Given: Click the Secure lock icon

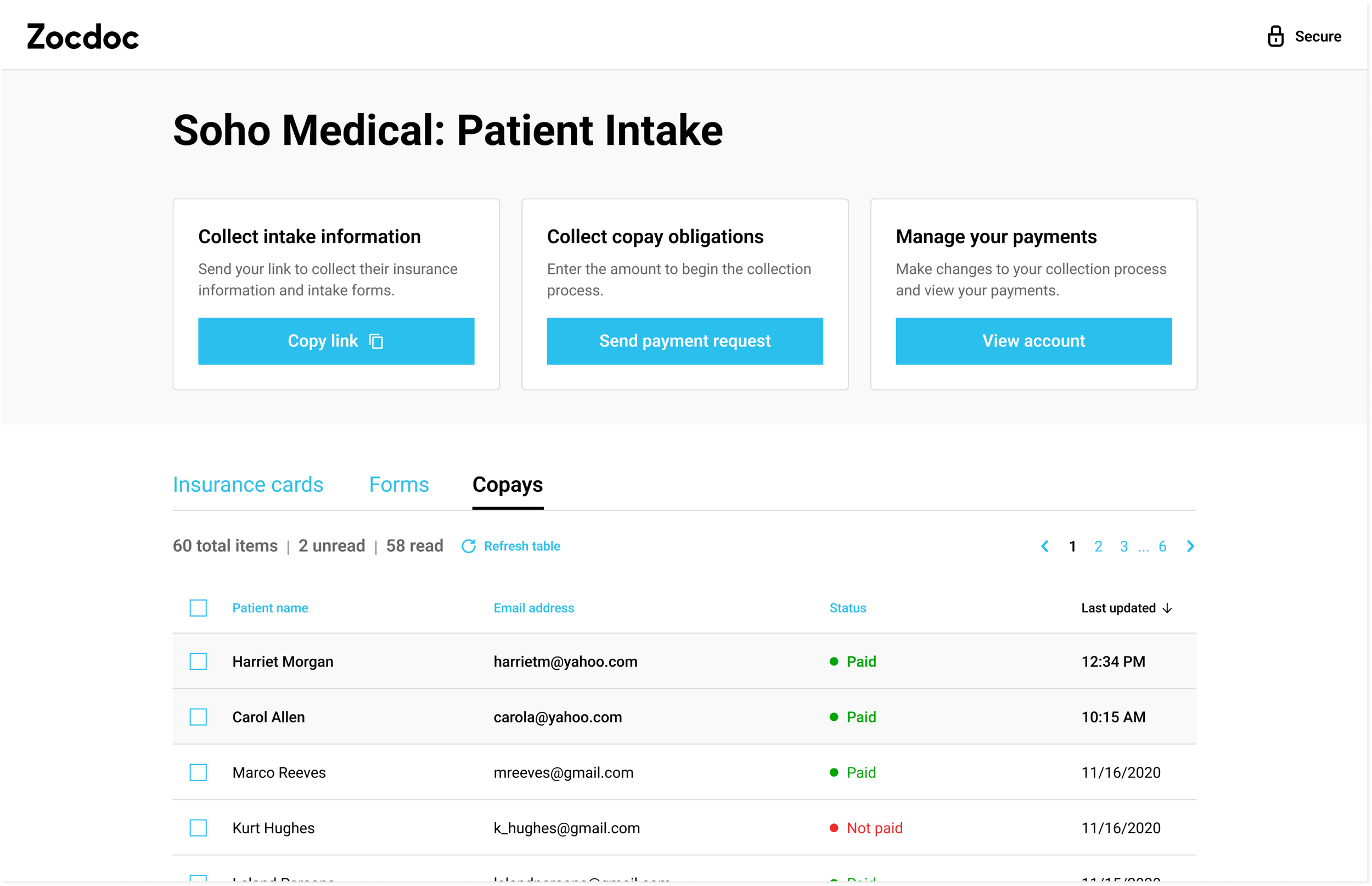Looking at the screenshot, I should [x=1275, y=36].
